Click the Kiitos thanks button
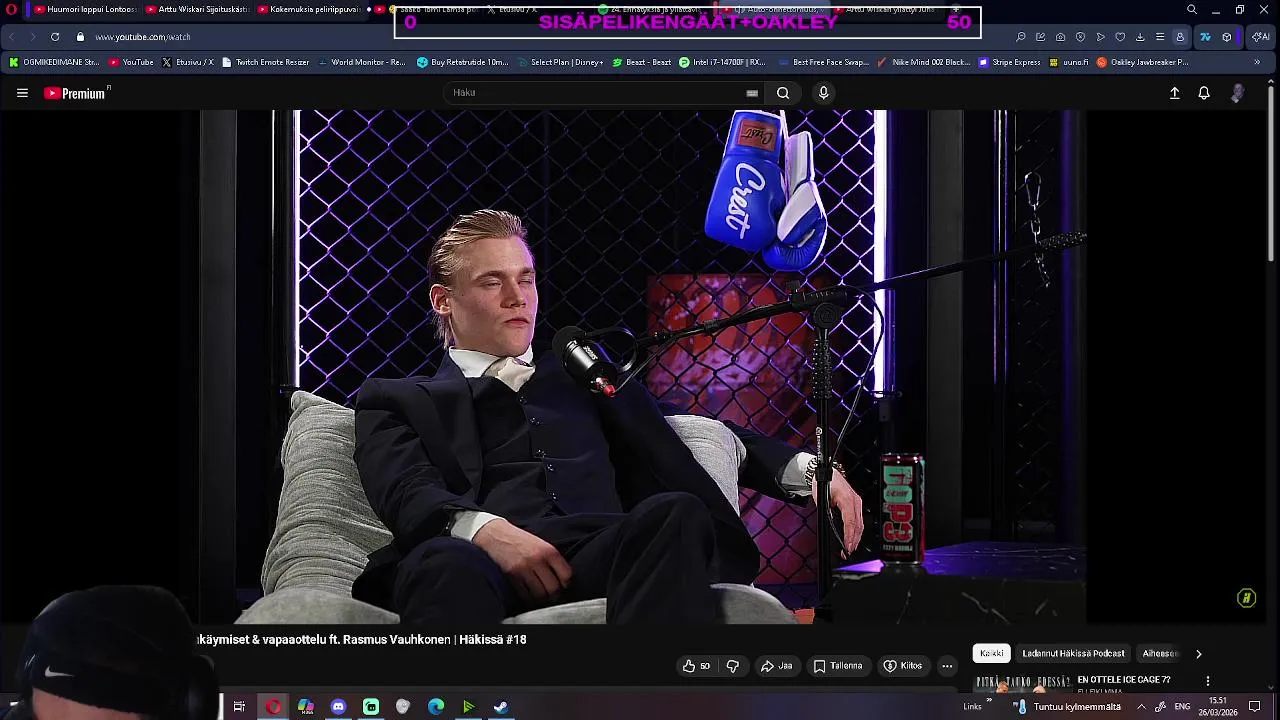The height and width of the screenshot is (720, 1280). click(x=902, y=666)
